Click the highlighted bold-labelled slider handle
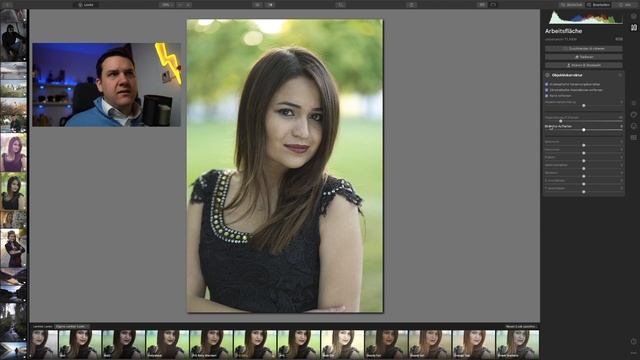 click(584, 130)
